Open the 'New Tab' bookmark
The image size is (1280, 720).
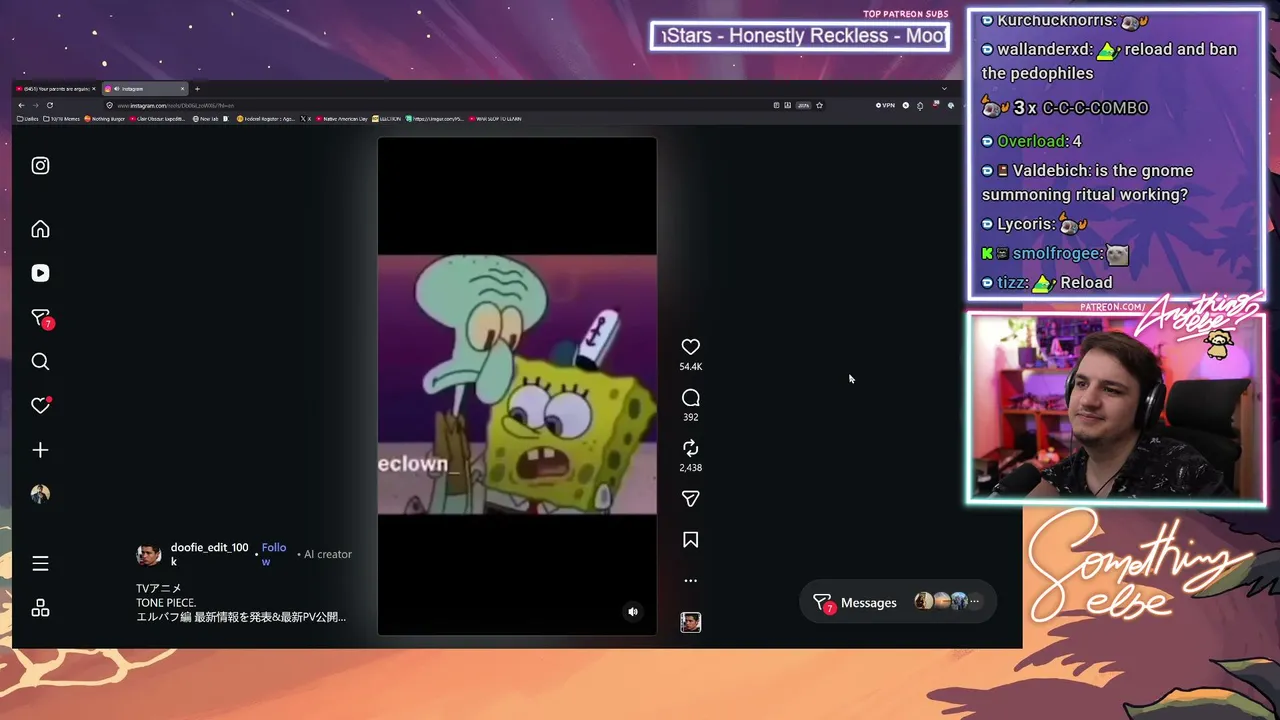(205, 118)
